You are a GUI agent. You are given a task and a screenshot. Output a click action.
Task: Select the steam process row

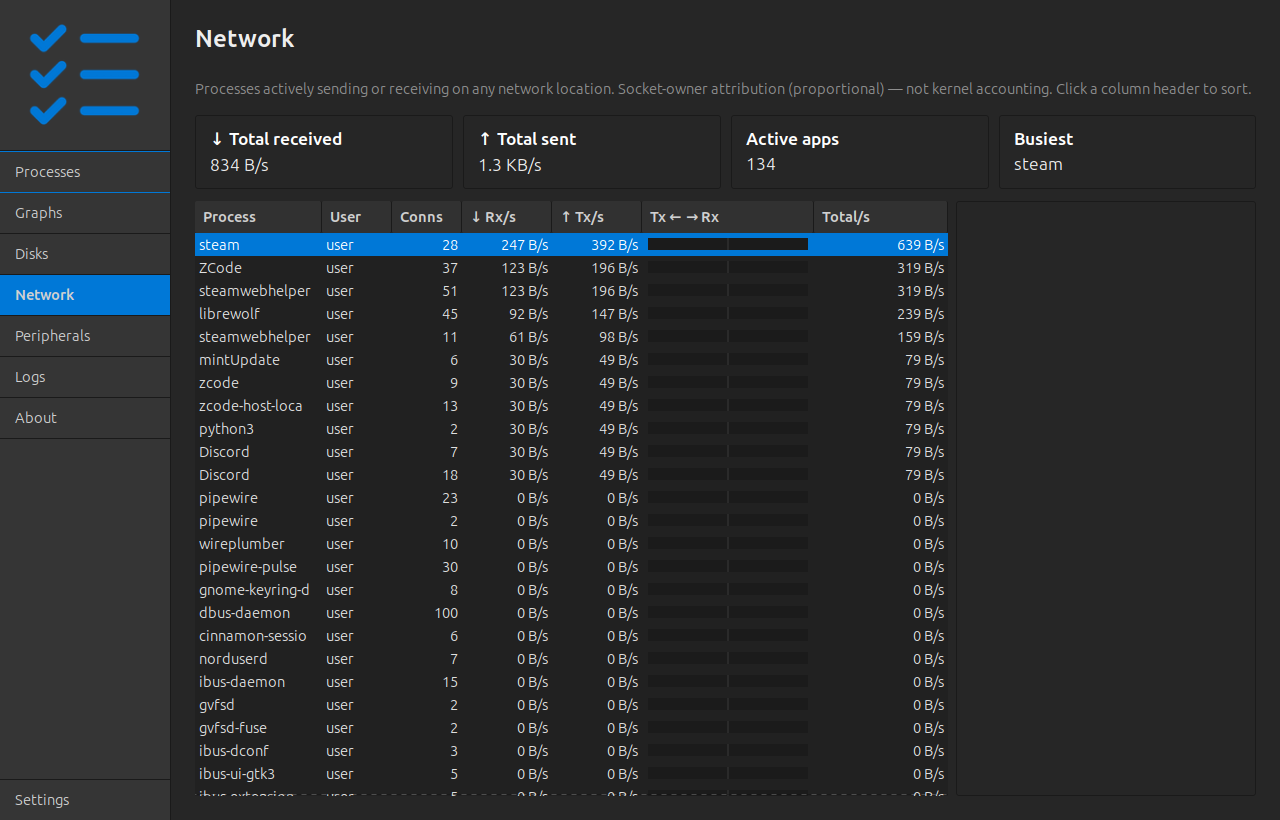571,245
